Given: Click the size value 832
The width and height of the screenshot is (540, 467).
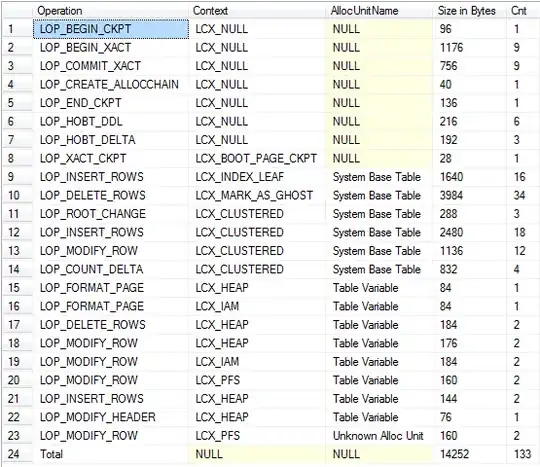Looking at the screenshot, I should click(x=448, y=269).
